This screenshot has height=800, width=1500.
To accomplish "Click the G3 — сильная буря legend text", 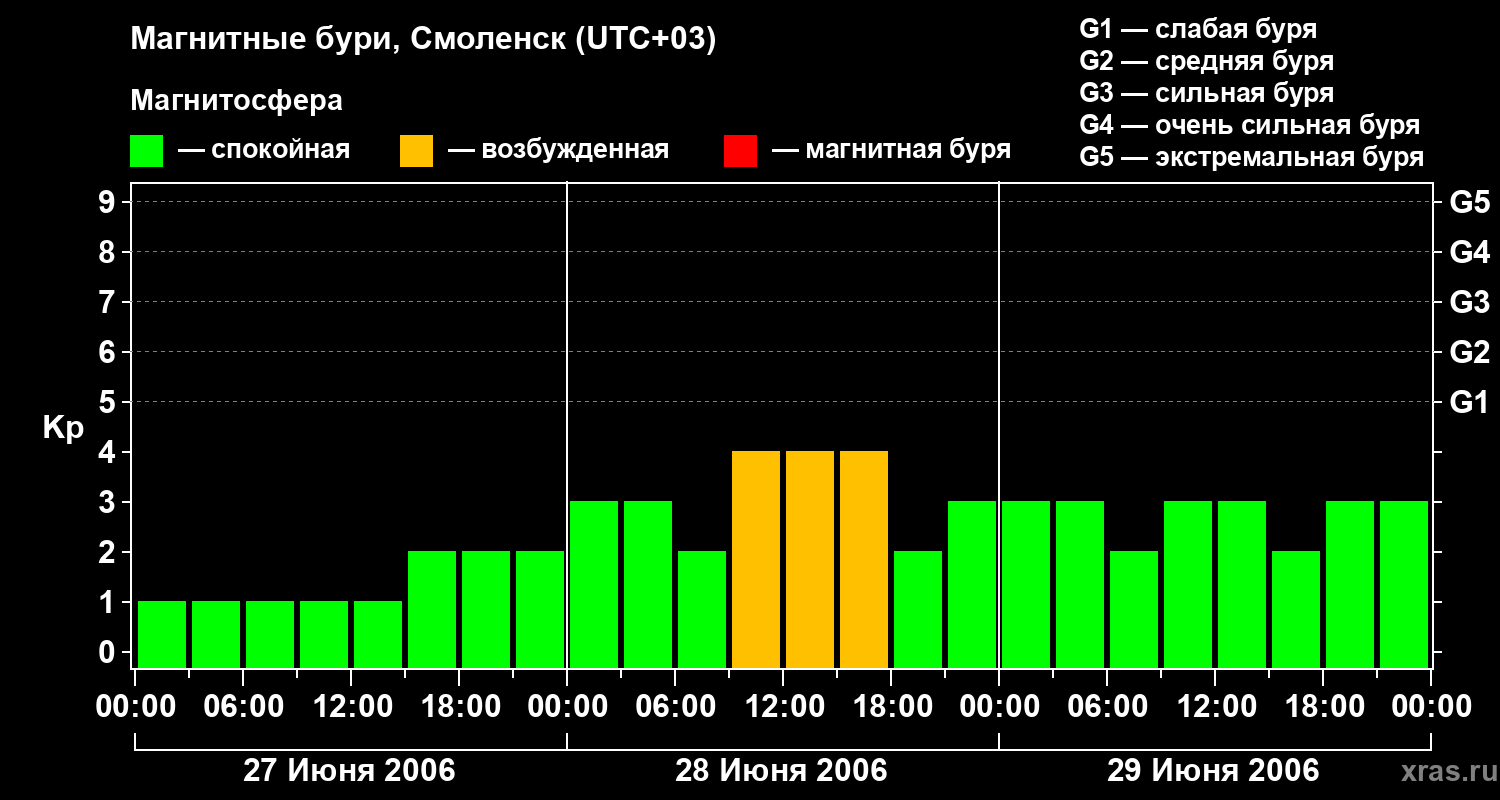I will coord(1207,93).
